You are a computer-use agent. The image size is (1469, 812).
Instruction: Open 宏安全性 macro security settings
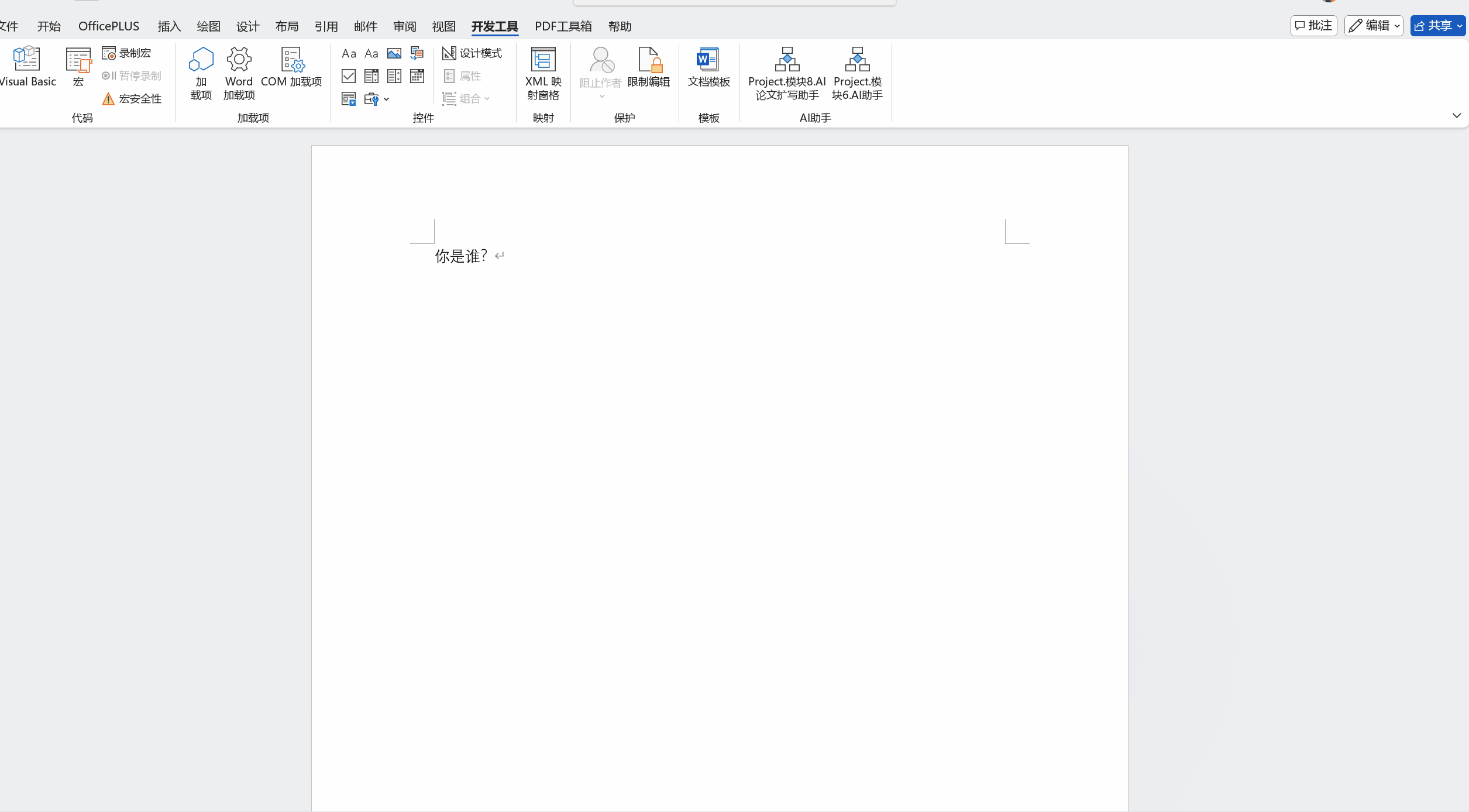click(x=132, y=99)
